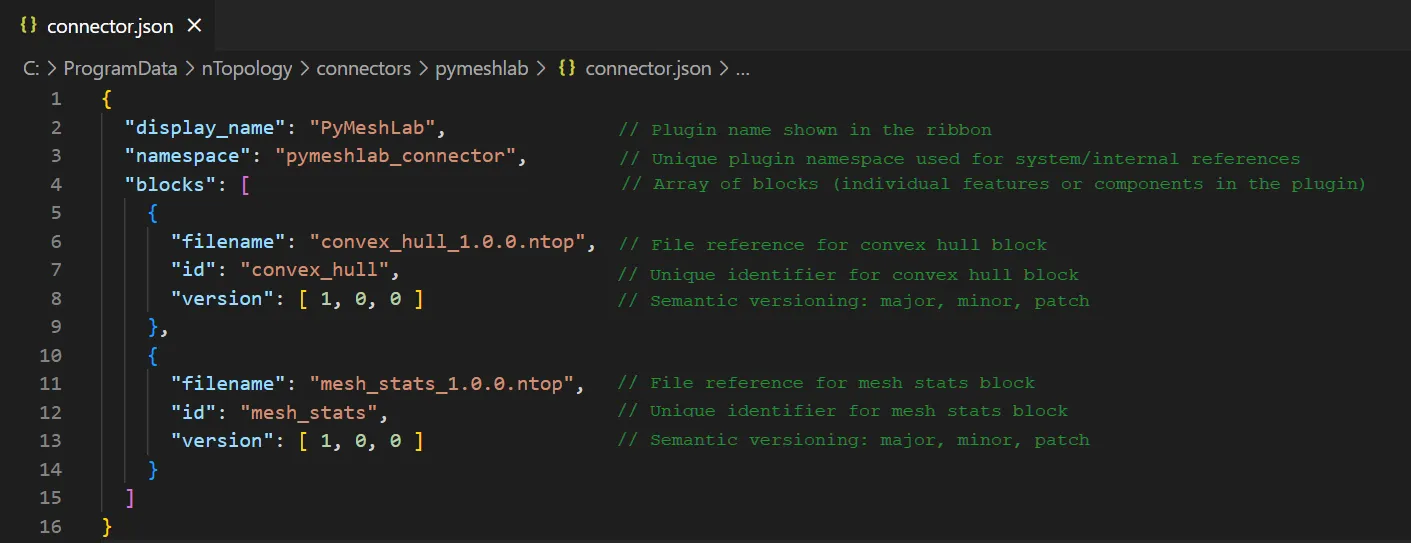This screenshot has width=1411, height=543.
Task: Click connector.json in the breadcrumb path
Action: pos(648,69)
